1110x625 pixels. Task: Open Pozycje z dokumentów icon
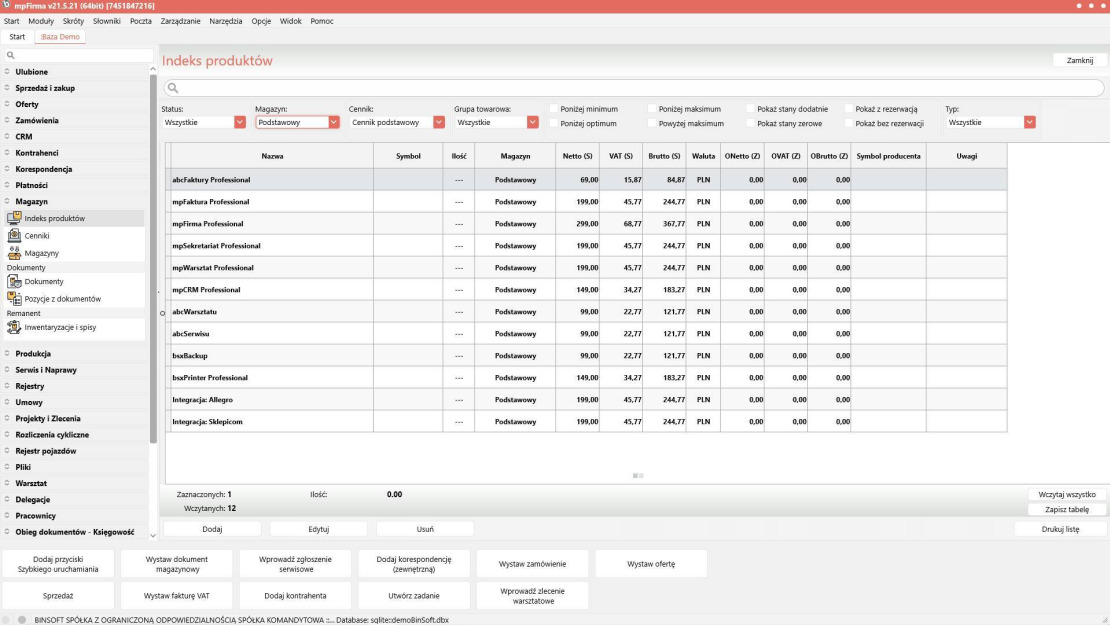(x=14, y=299)
